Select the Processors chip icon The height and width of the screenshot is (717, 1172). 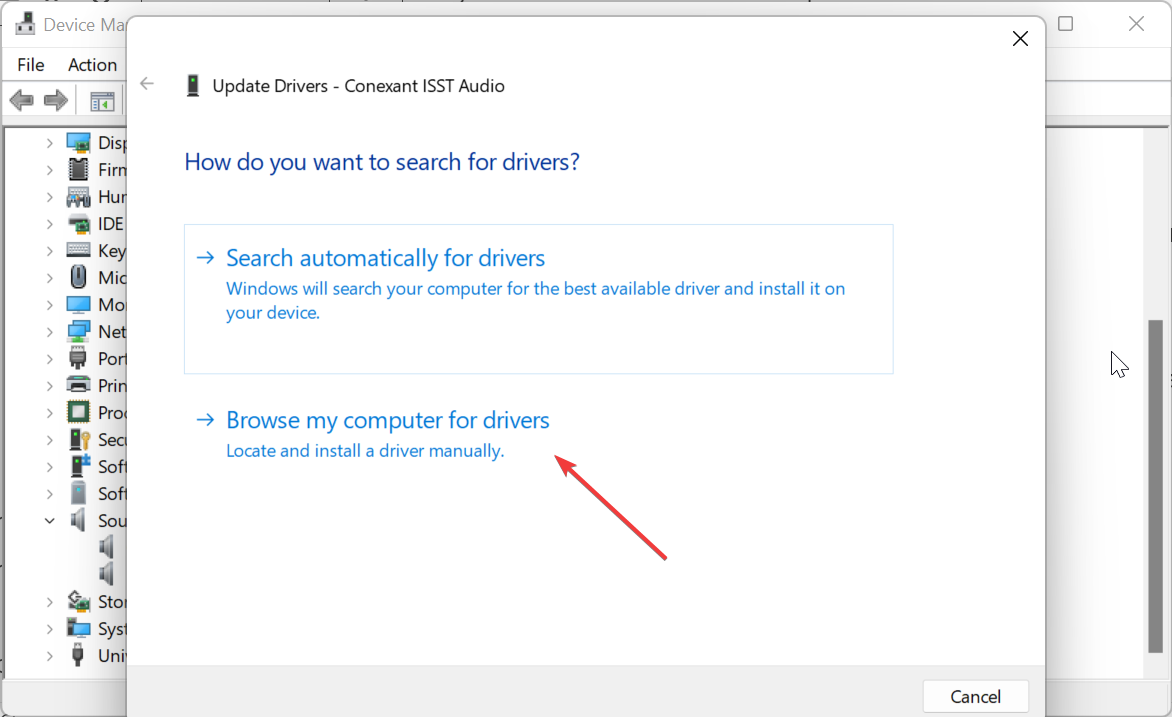pos(78,412)
